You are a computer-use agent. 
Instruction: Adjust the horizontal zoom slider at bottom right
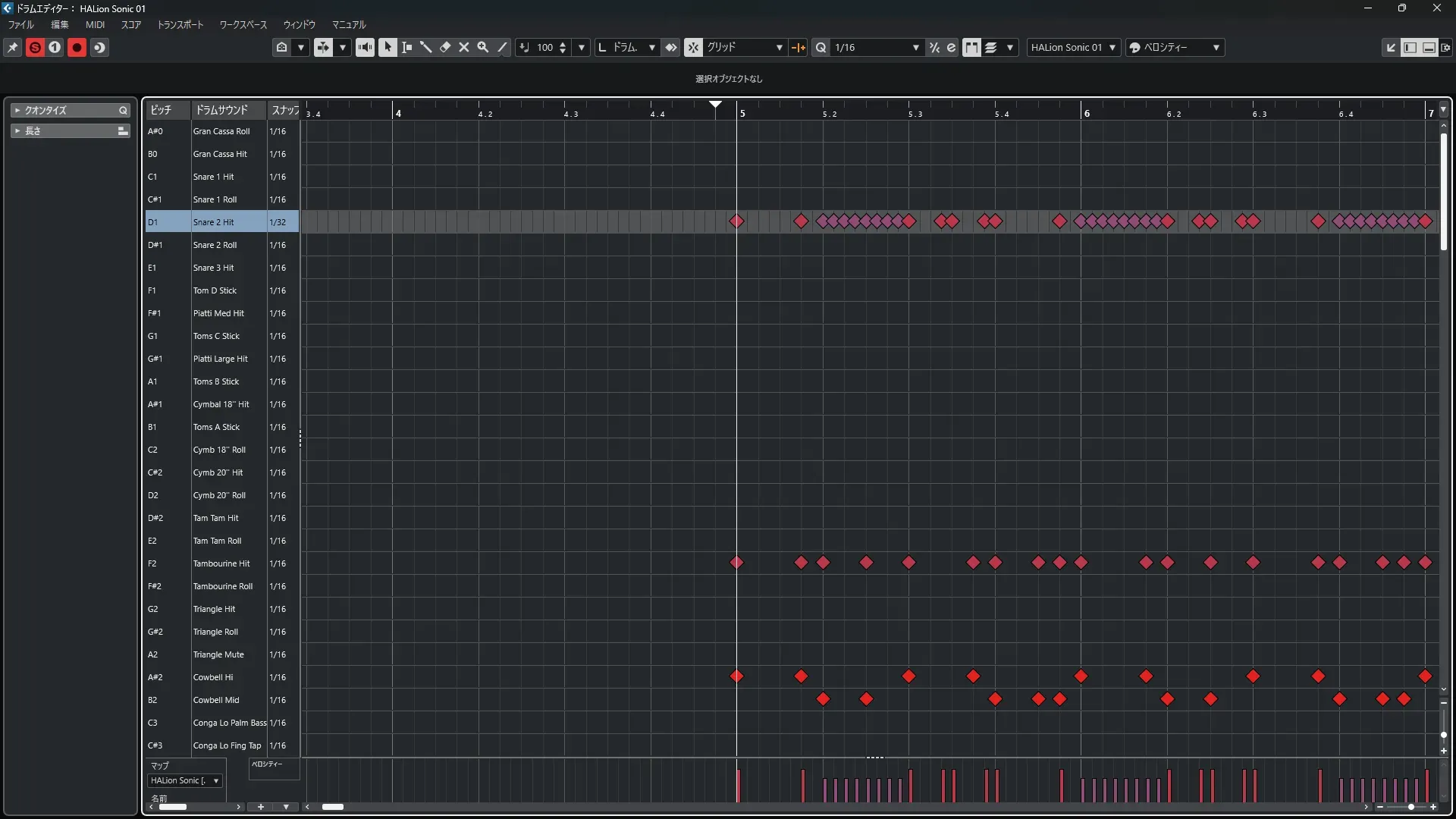(1410, 807)
